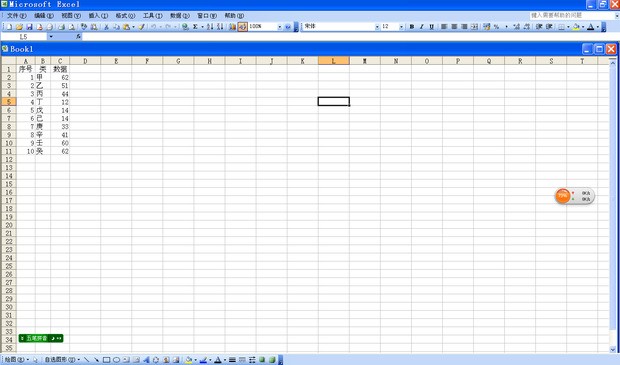Click the Cut scissors icon
Viewport: 620px width, 365px height.
(106, 26)
